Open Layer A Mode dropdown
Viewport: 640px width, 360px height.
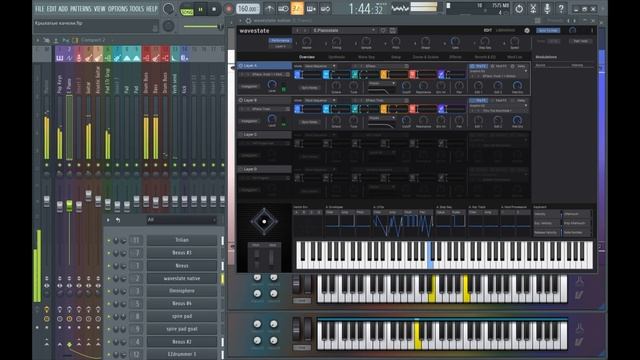pyautogui.click(x=320, y=66)
